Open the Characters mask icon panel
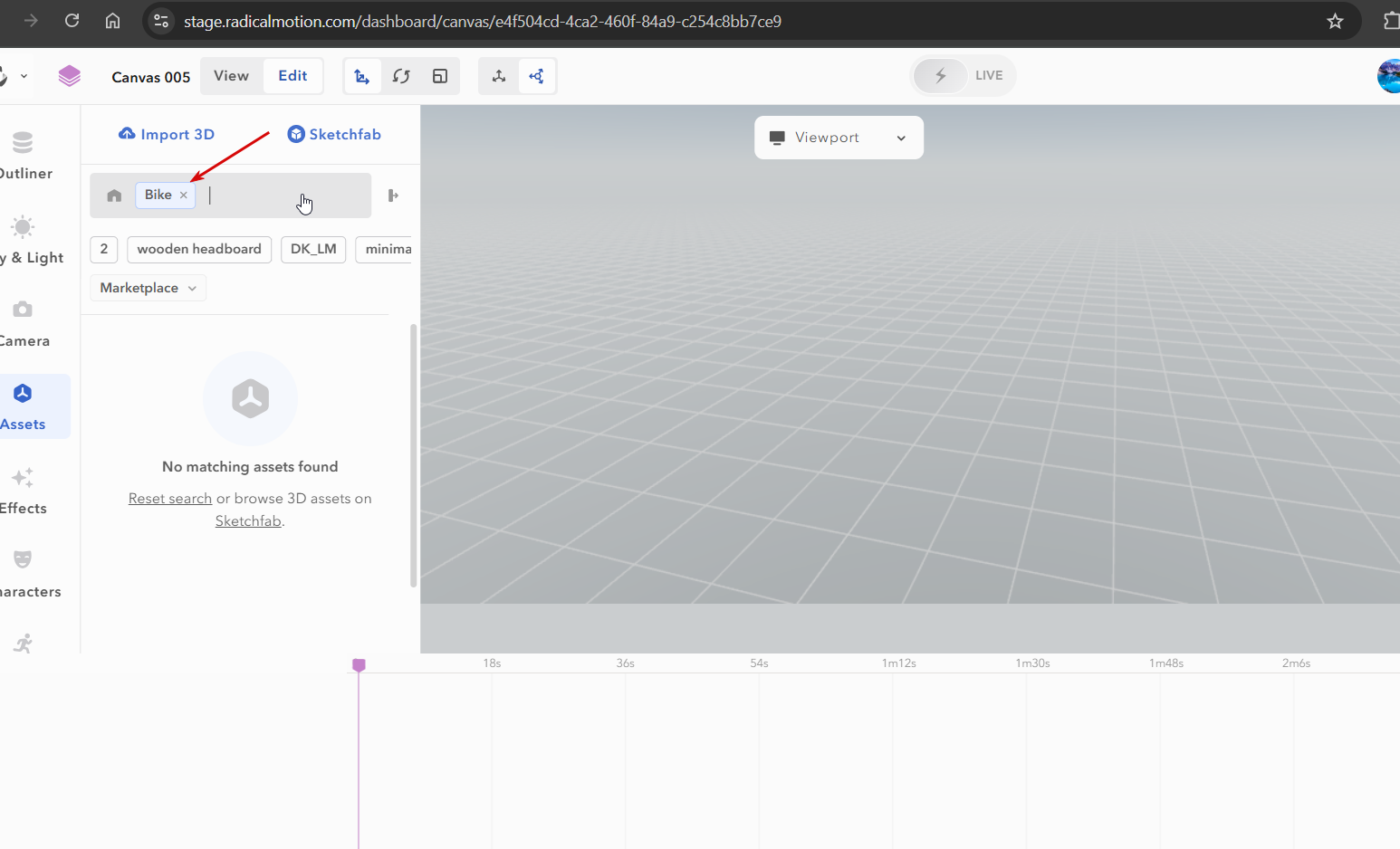This screenshot has height=849, width=1400. (23, 559)
